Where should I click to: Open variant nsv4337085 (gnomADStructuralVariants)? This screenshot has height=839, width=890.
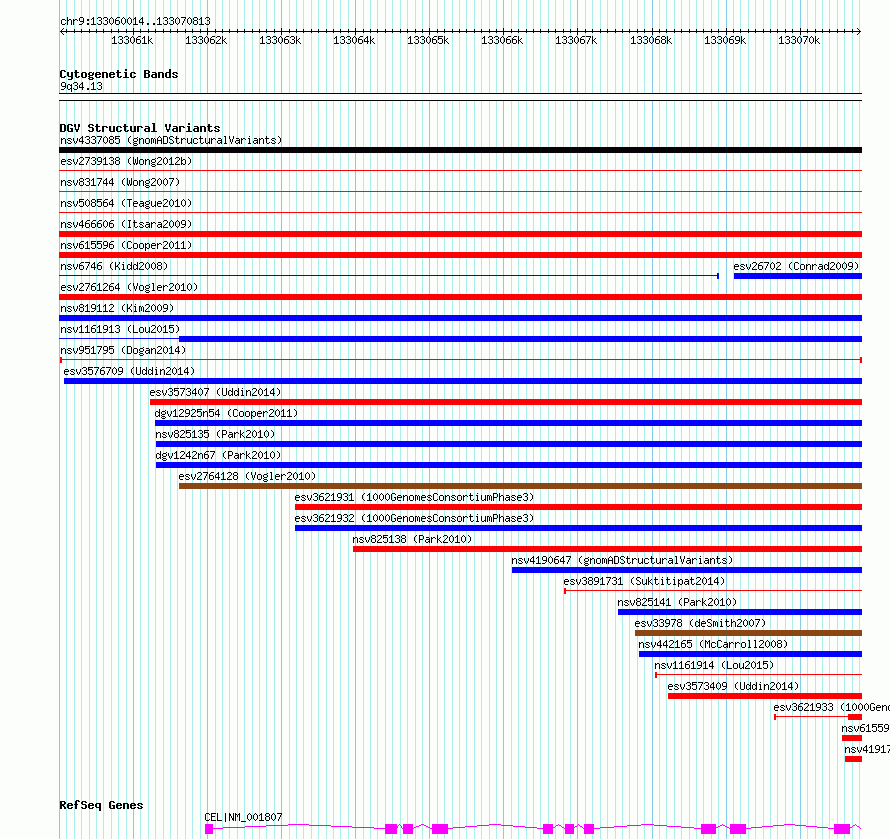click(x=171, y=140)
